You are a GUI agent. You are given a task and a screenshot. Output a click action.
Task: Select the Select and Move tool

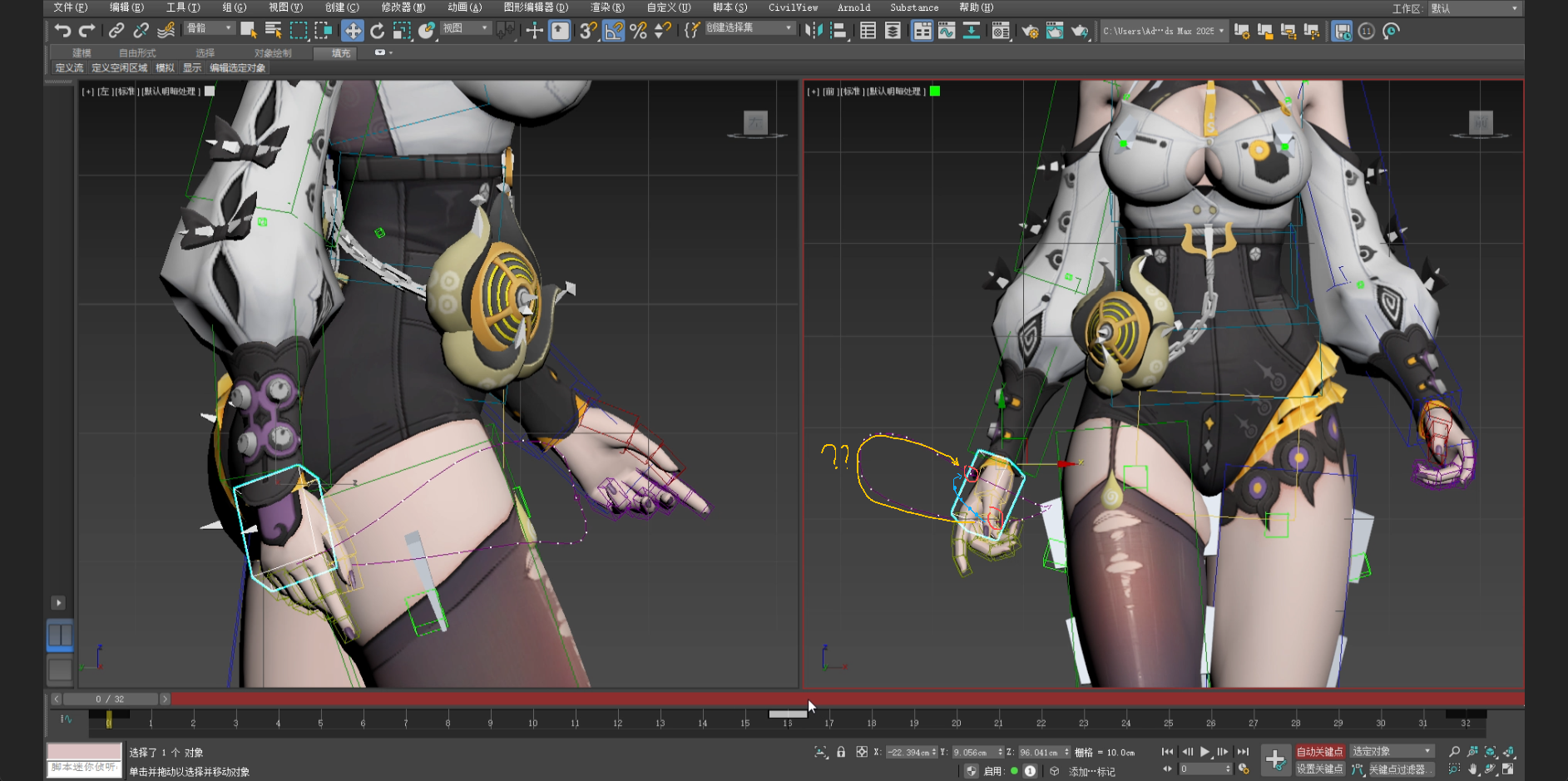click(353, 31)
